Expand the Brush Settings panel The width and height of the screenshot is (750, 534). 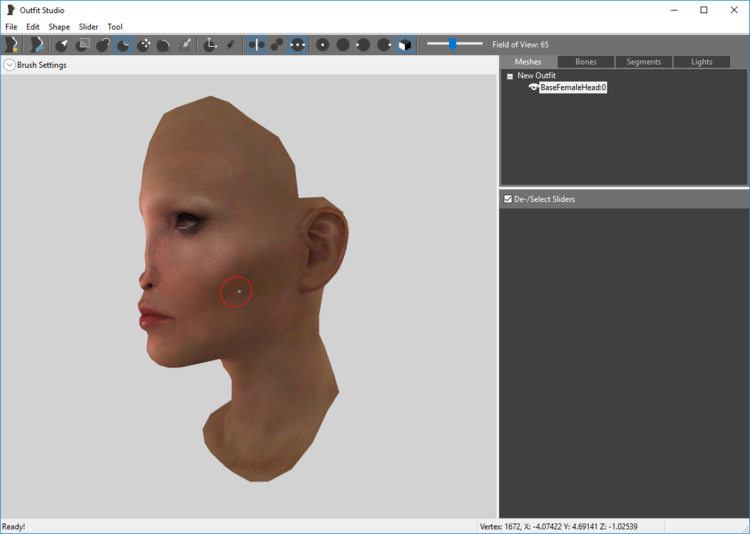[x=9, y=65]
